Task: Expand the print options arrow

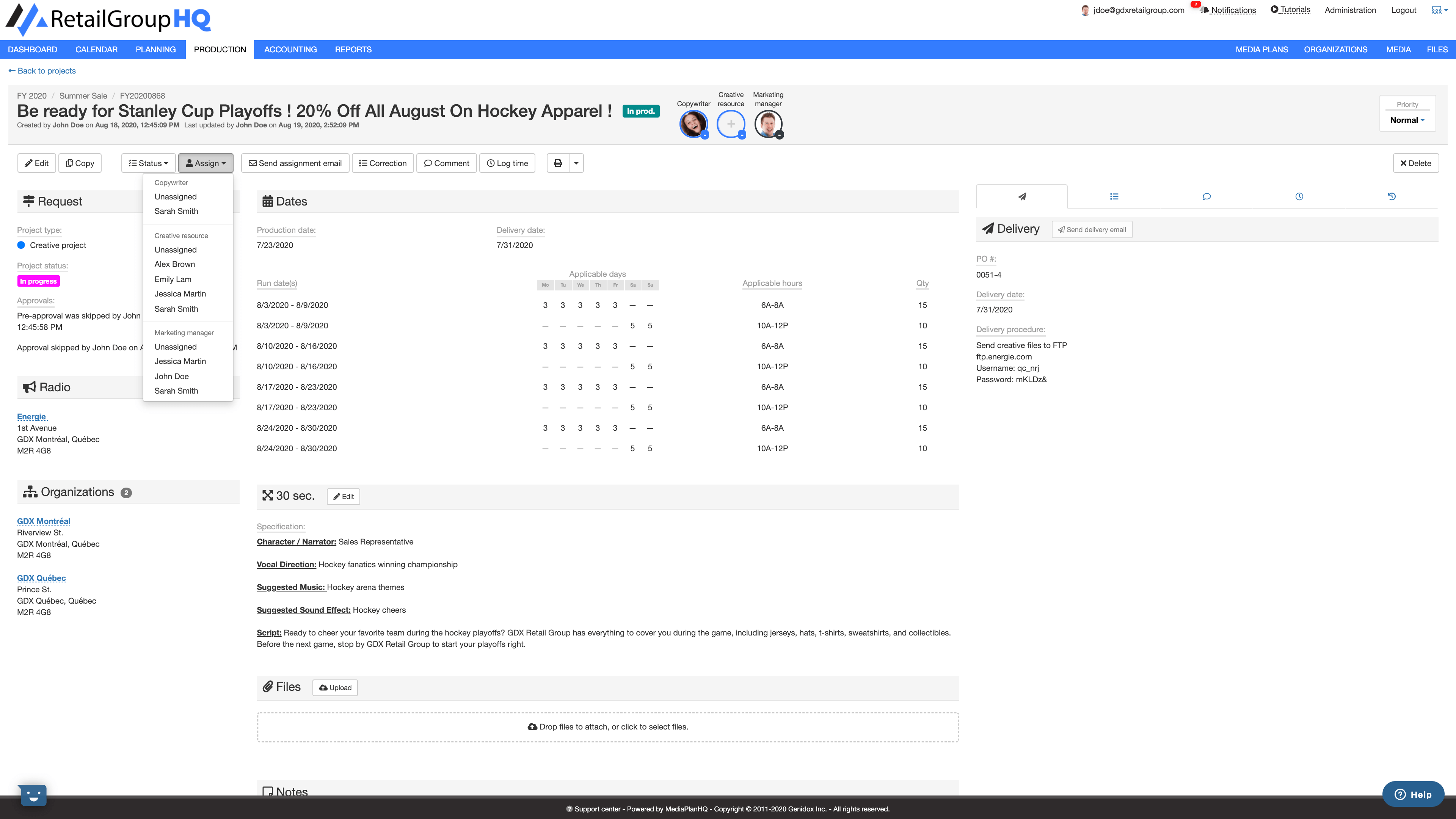Action: pos(576,163)
